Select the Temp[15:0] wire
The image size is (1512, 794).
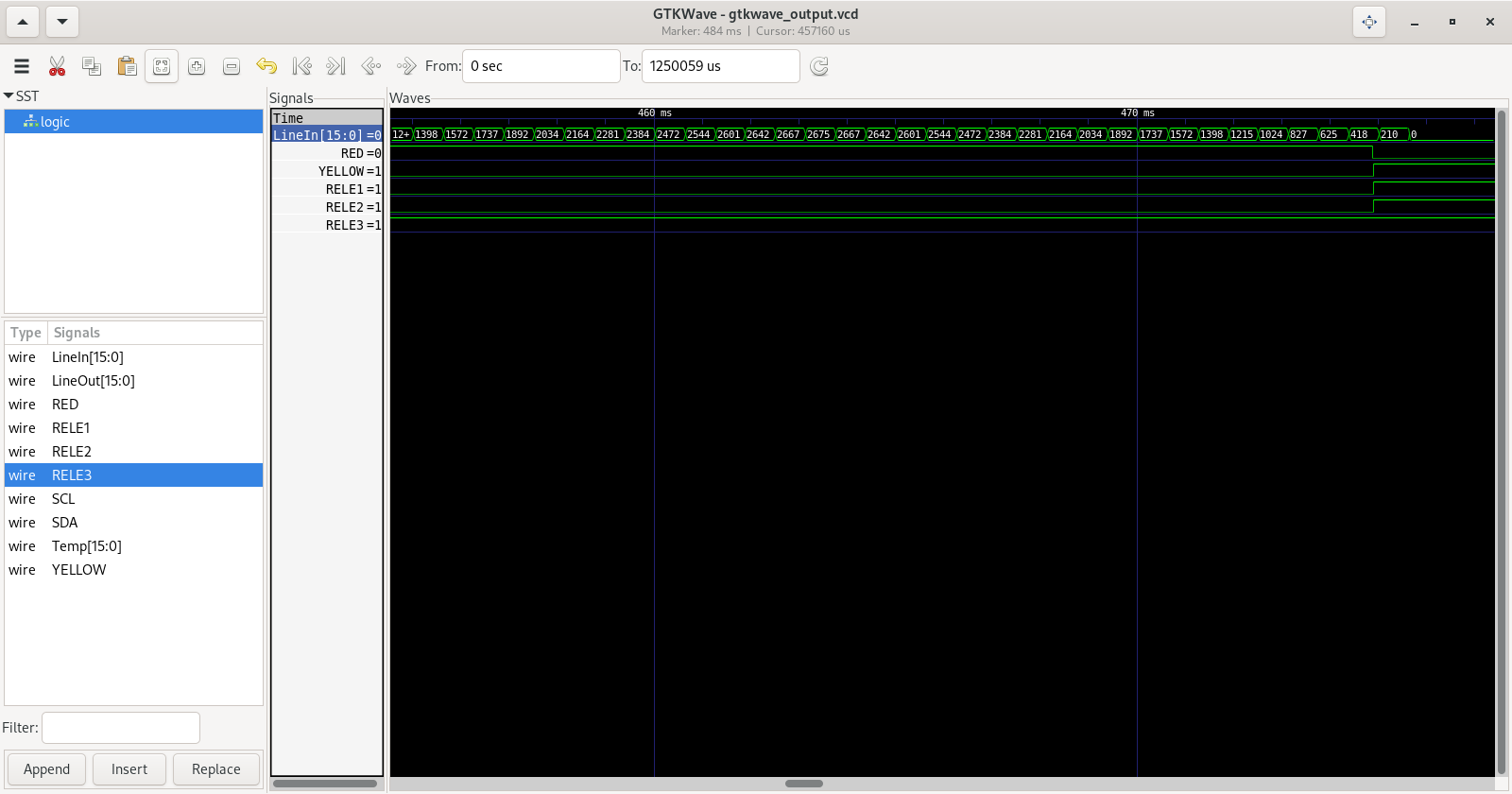pyautogui.click(x=133, y=546)
